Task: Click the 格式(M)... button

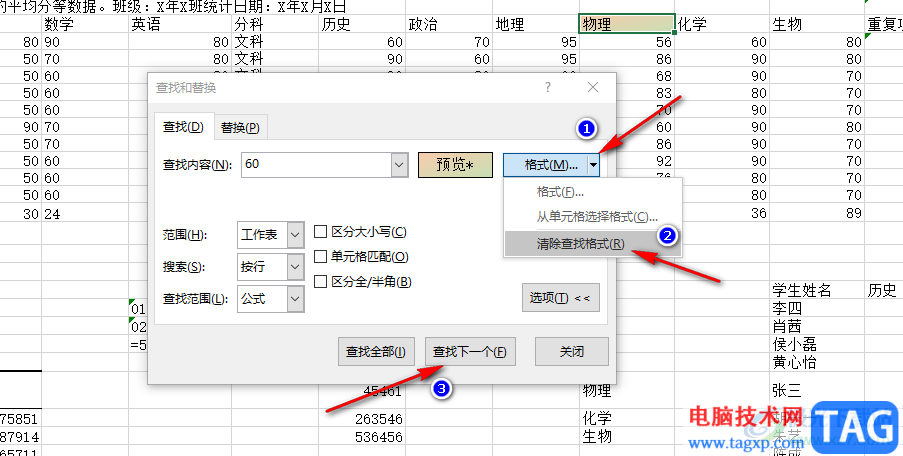Action: [x=545, y=165]
